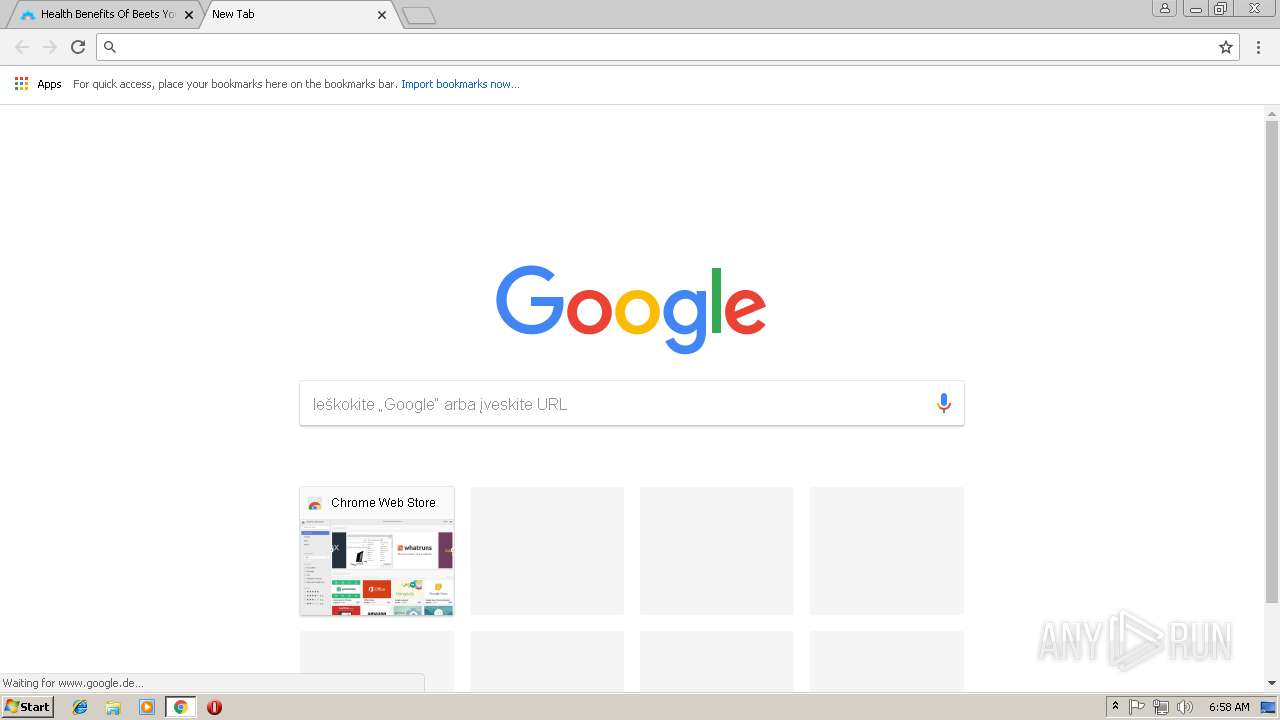
Task: Click the page vertical scrollbar down arrow
Action: (1272, 682)
